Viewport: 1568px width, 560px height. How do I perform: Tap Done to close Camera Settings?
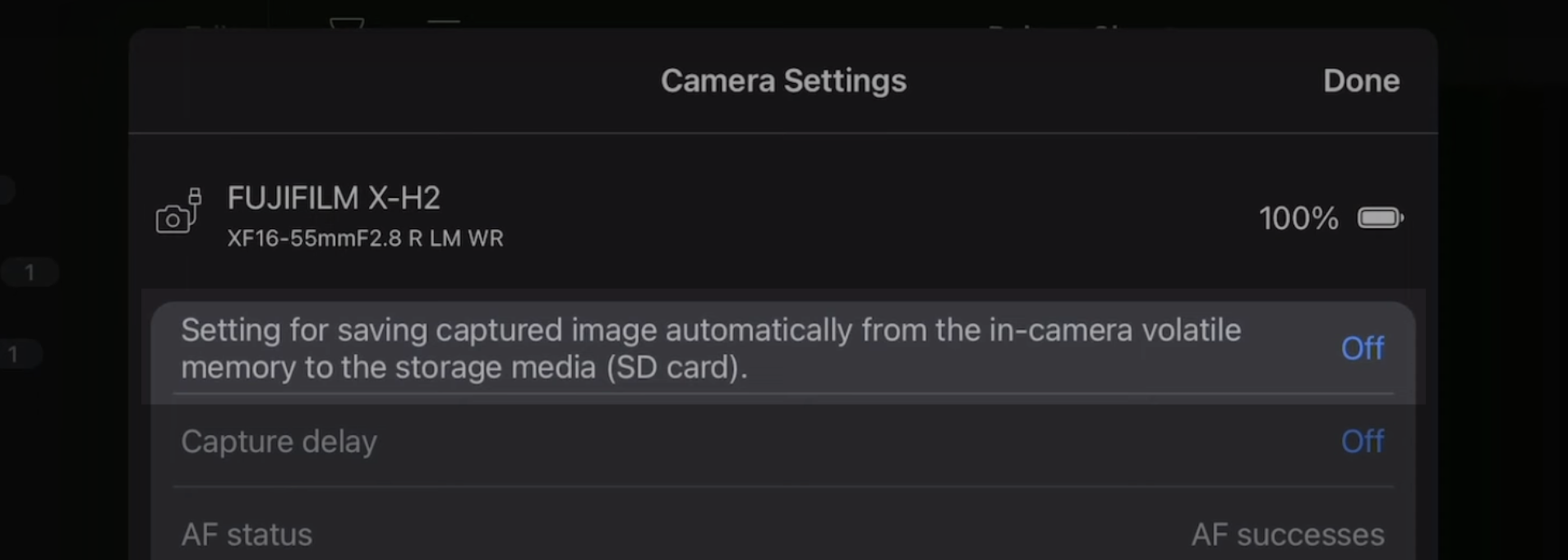pyautogui.click(x=1361, y=80)
